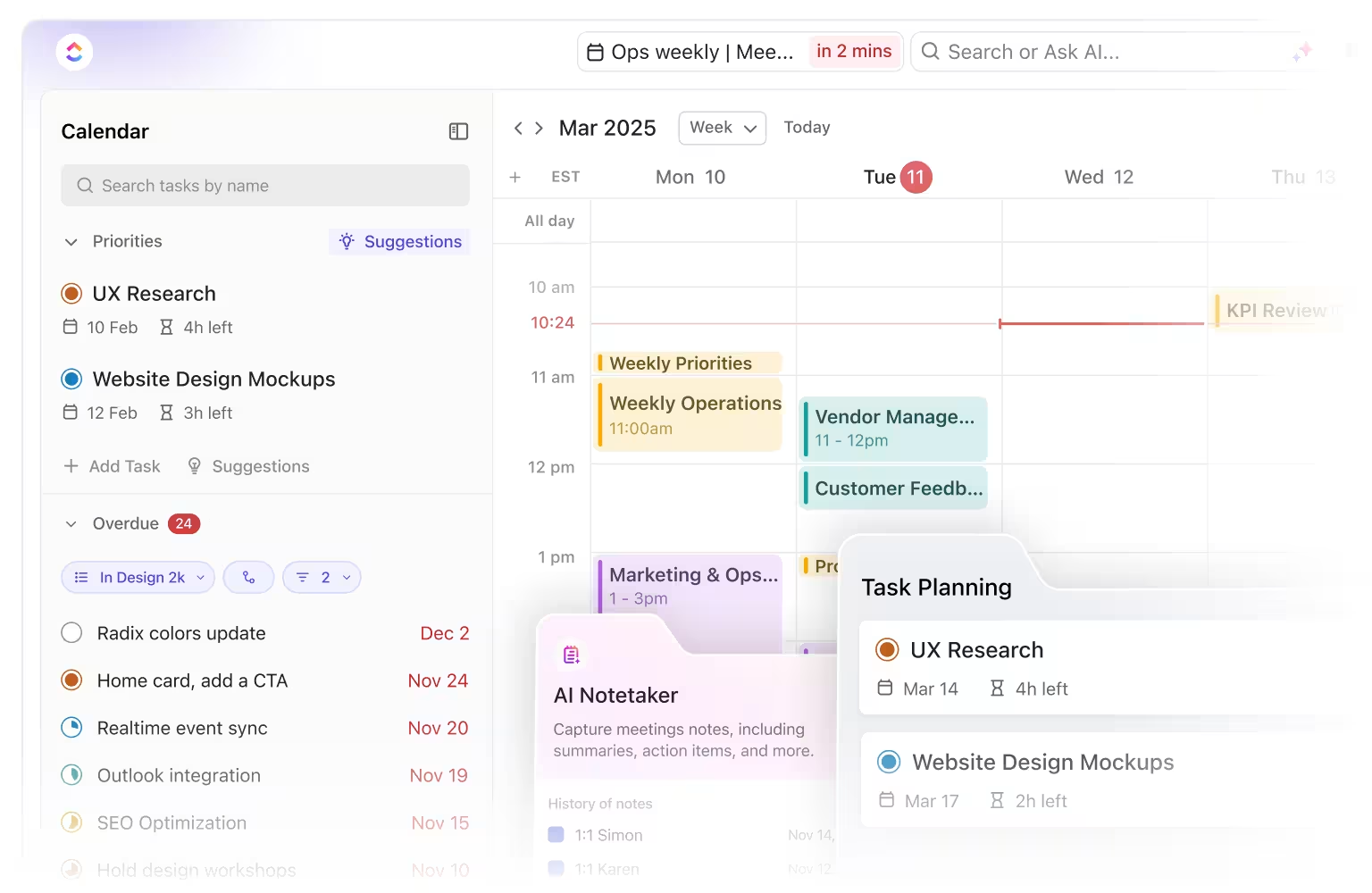This screenshot has height=893, width=1372.
Task: Click the magnifier icon in Search tasks field
Action: point(85,185)
